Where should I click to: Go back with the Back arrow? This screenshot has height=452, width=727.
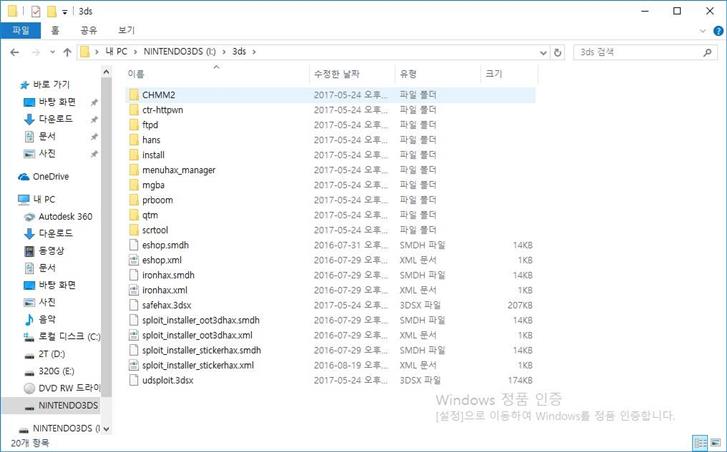point(15,52)
